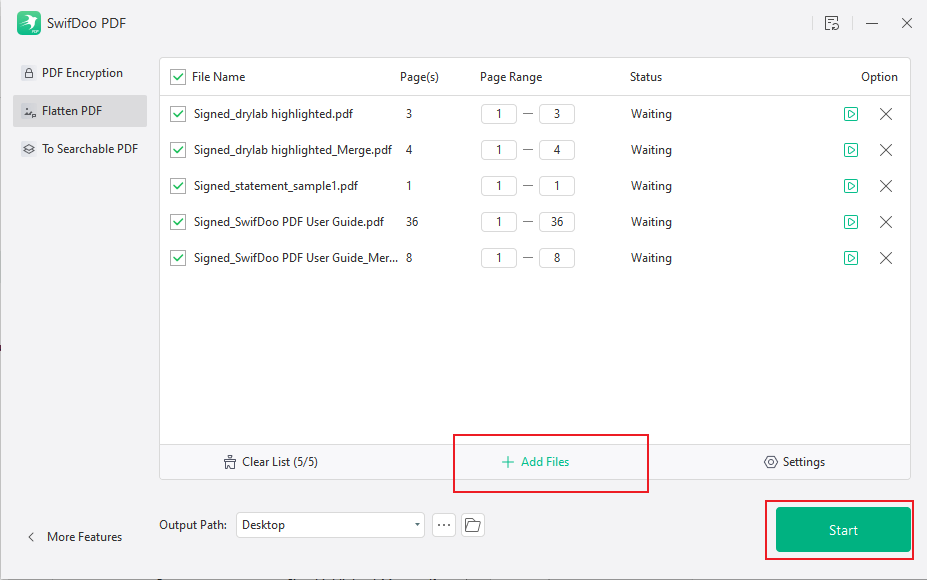927x580 pixels.
Task: Start processing Signed_drylab highlighted.pdf via its play icon
Action: pos(850,114)
